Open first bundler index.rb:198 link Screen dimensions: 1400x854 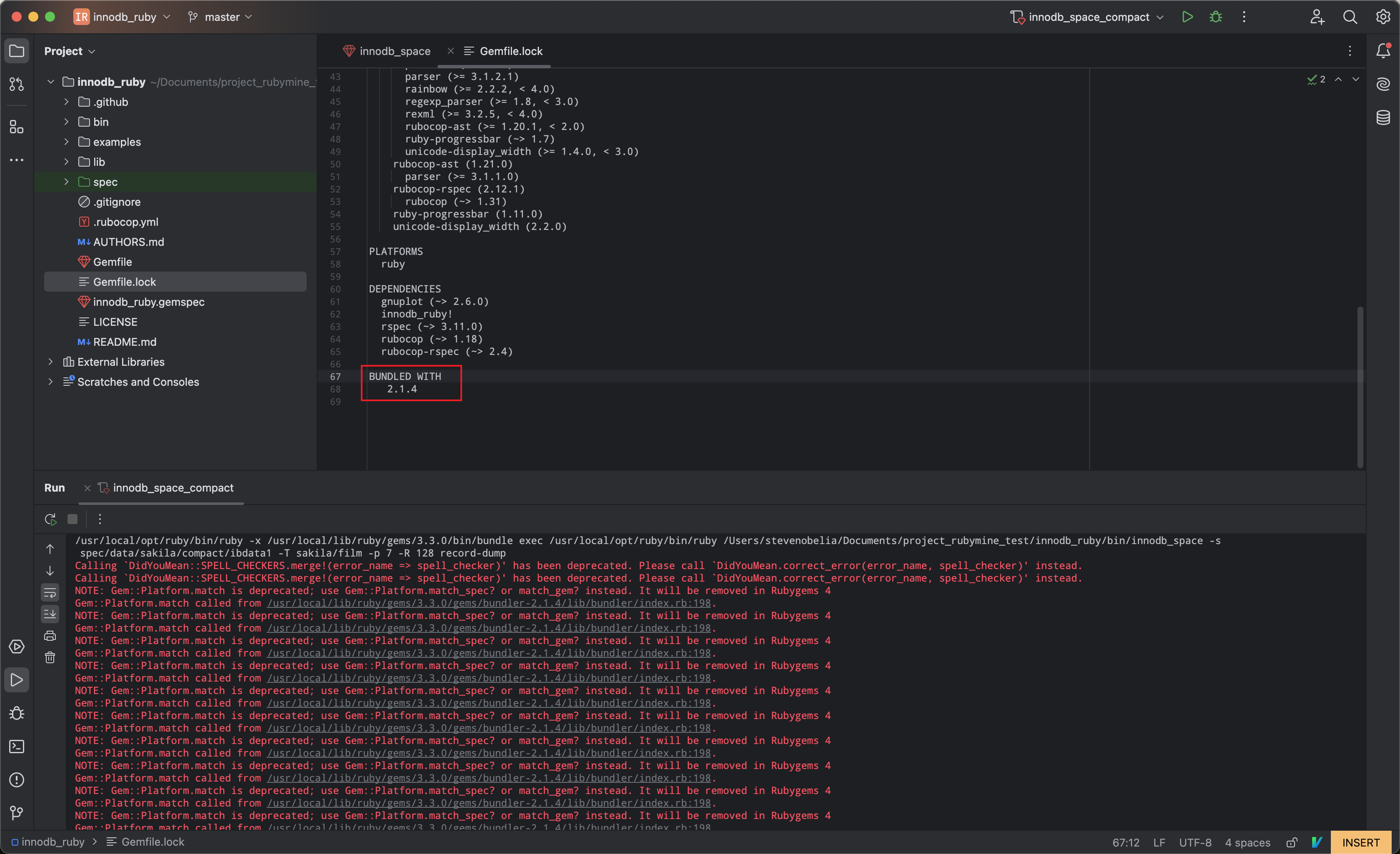pos(489,603)
